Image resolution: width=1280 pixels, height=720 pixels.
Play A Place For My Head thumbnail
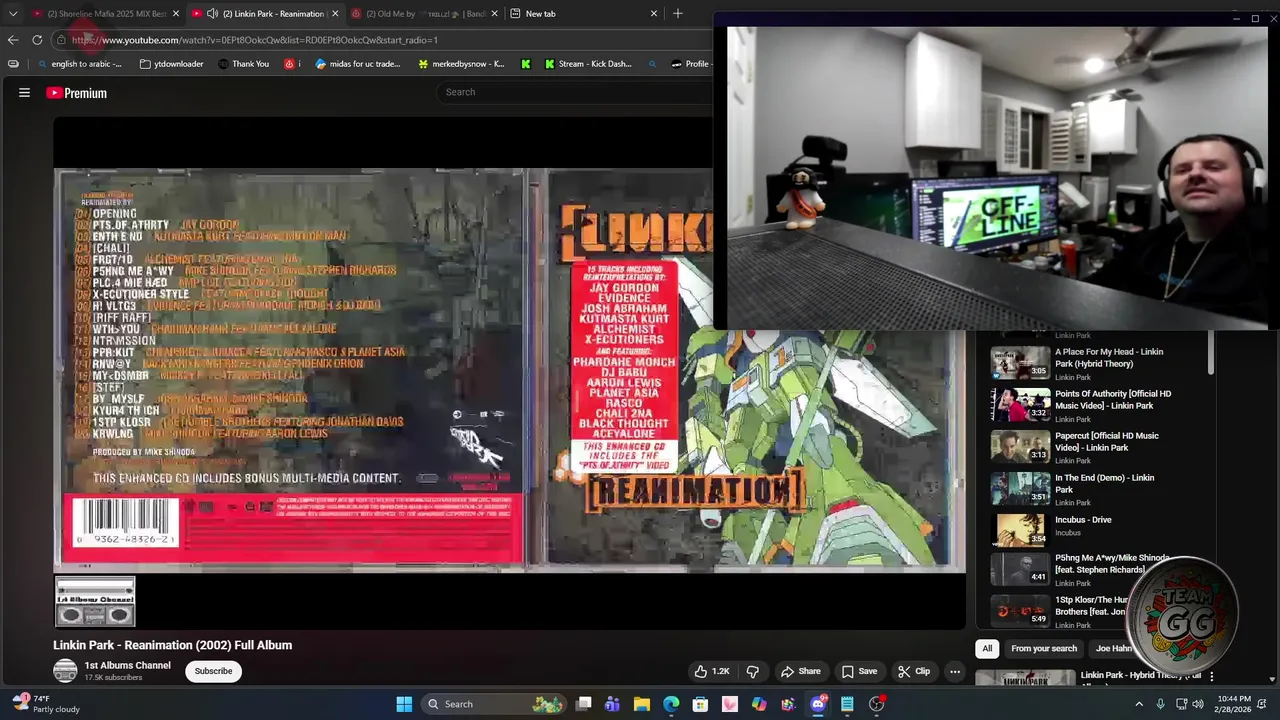click(1020, 363)
